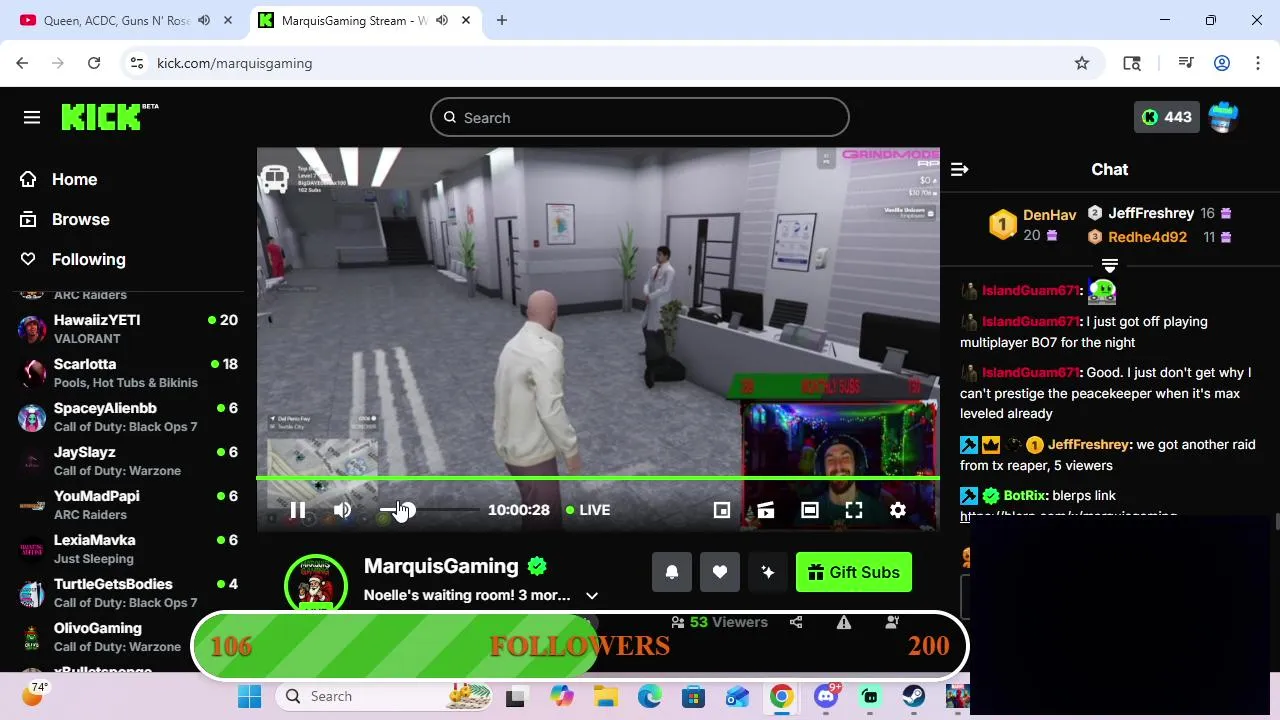Click the green stream progress bar
1280x720 pixels.
598,478
